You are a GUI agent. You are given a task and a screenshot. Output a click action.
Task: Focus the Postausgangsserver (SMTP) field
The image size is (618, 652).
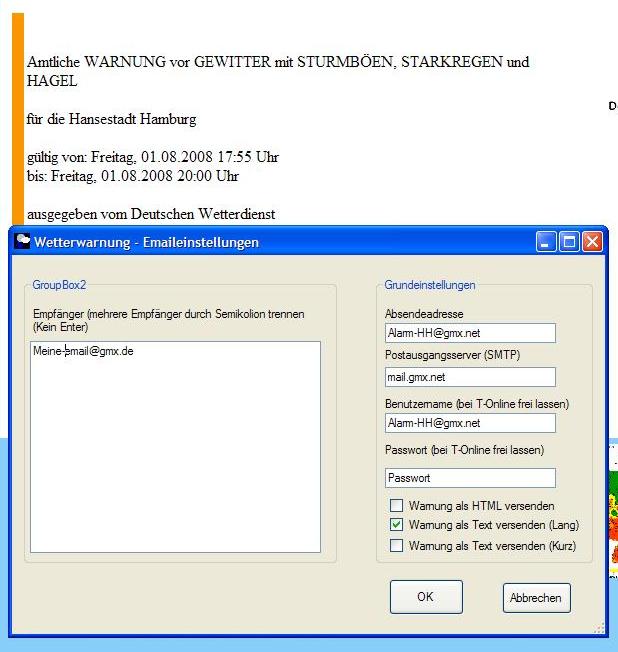coord(469,377)
